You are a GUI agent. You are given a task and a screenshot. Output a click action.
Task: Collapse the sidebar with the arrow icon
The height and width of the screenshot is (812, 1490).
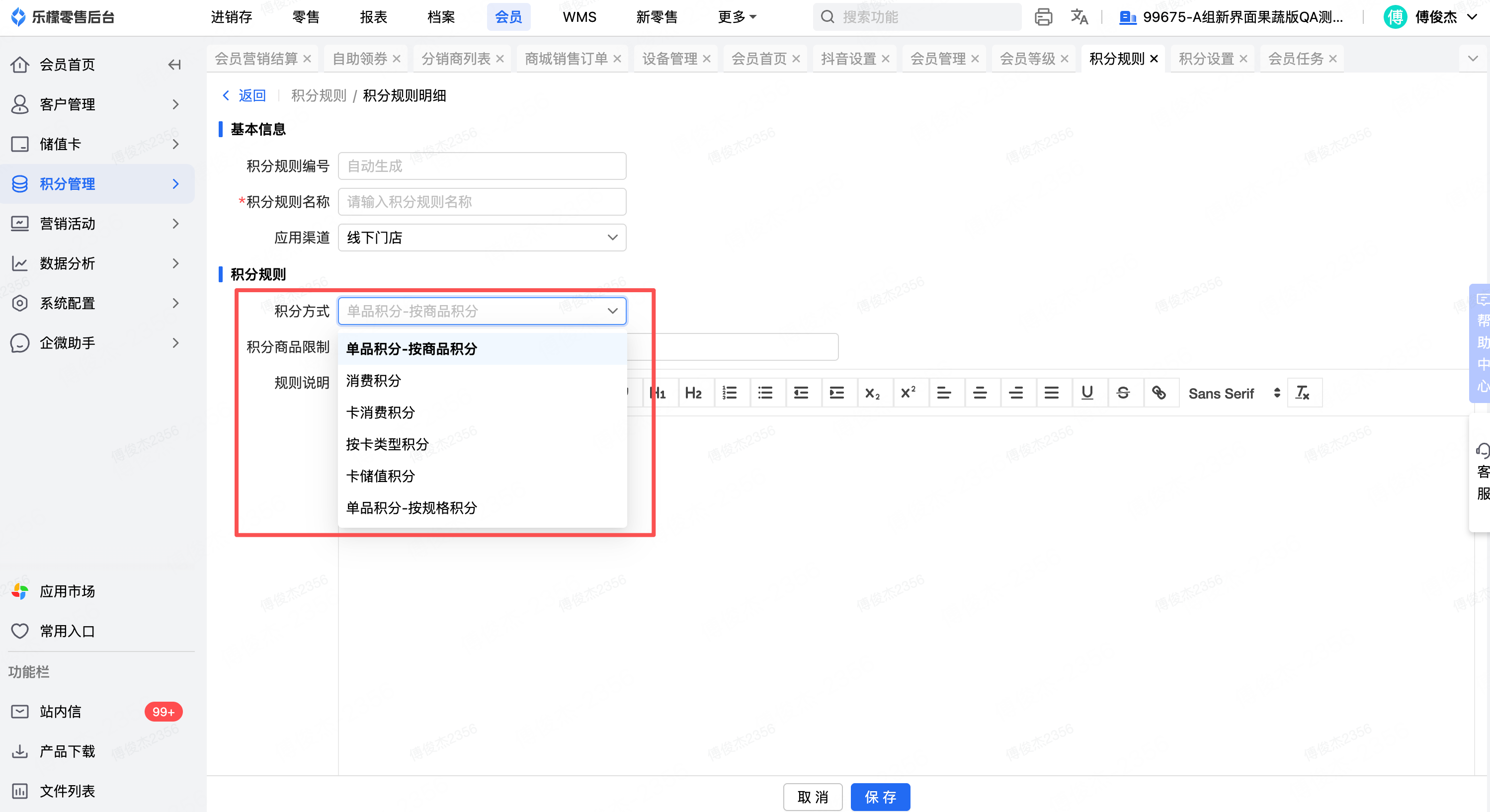pyautogui.click(x=174, y=64)
